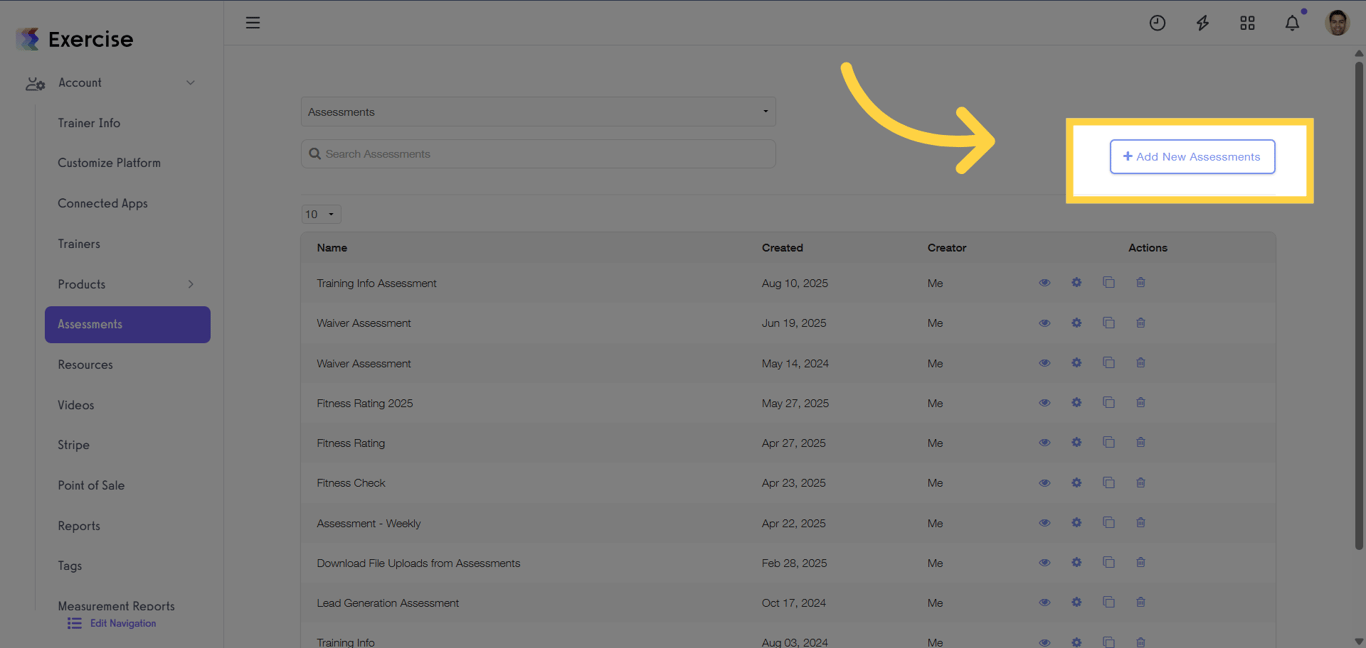Image resolution: width=1366 pixels, height=648 pixels.
Task: Collapse the Account section
Action: [190, 82]
